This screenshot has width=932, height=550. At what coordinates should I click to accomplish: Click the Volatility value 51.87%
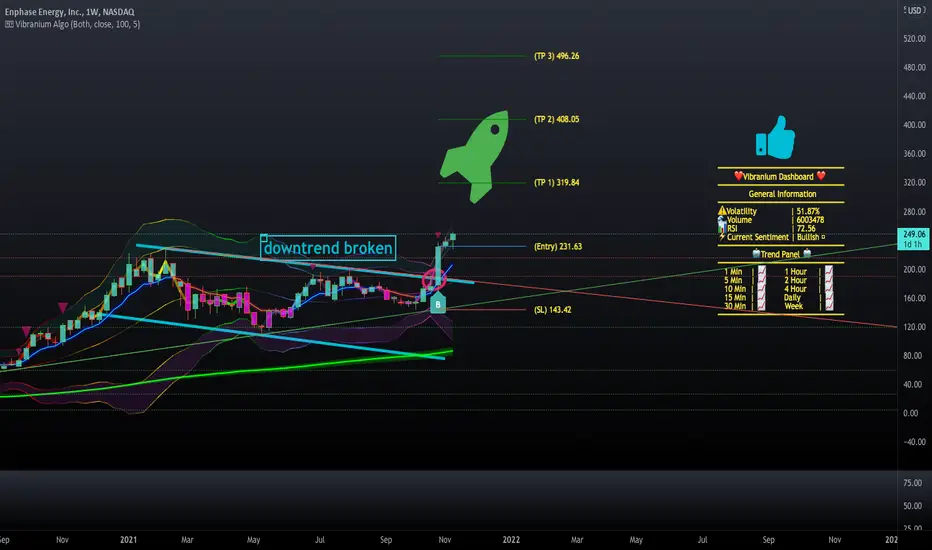coord(808,211)
